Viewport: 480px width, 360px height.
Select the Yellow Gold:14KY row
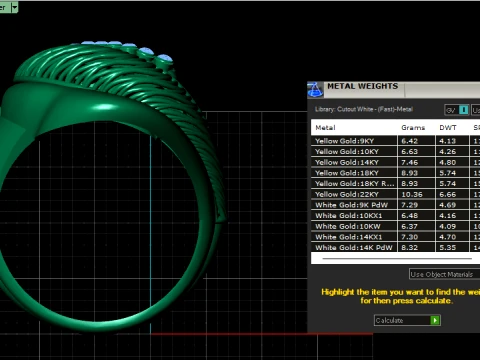[x=395, y=162]
